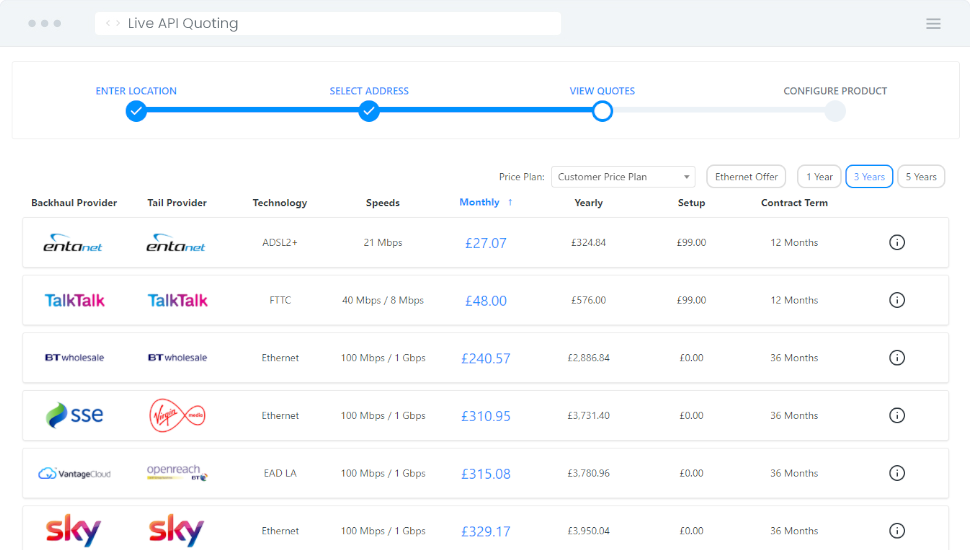Viewport: 970px width, 550px height.
Task: Click the £3,731.40 yearly value
Action: pos(588,416)
